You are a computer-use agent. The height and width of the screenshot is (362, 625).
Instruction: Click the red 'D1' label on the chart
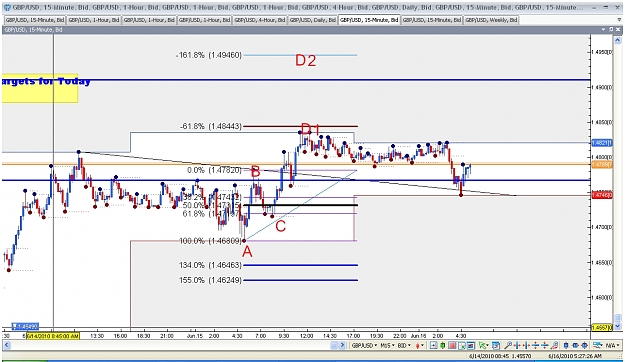point(311,129)
